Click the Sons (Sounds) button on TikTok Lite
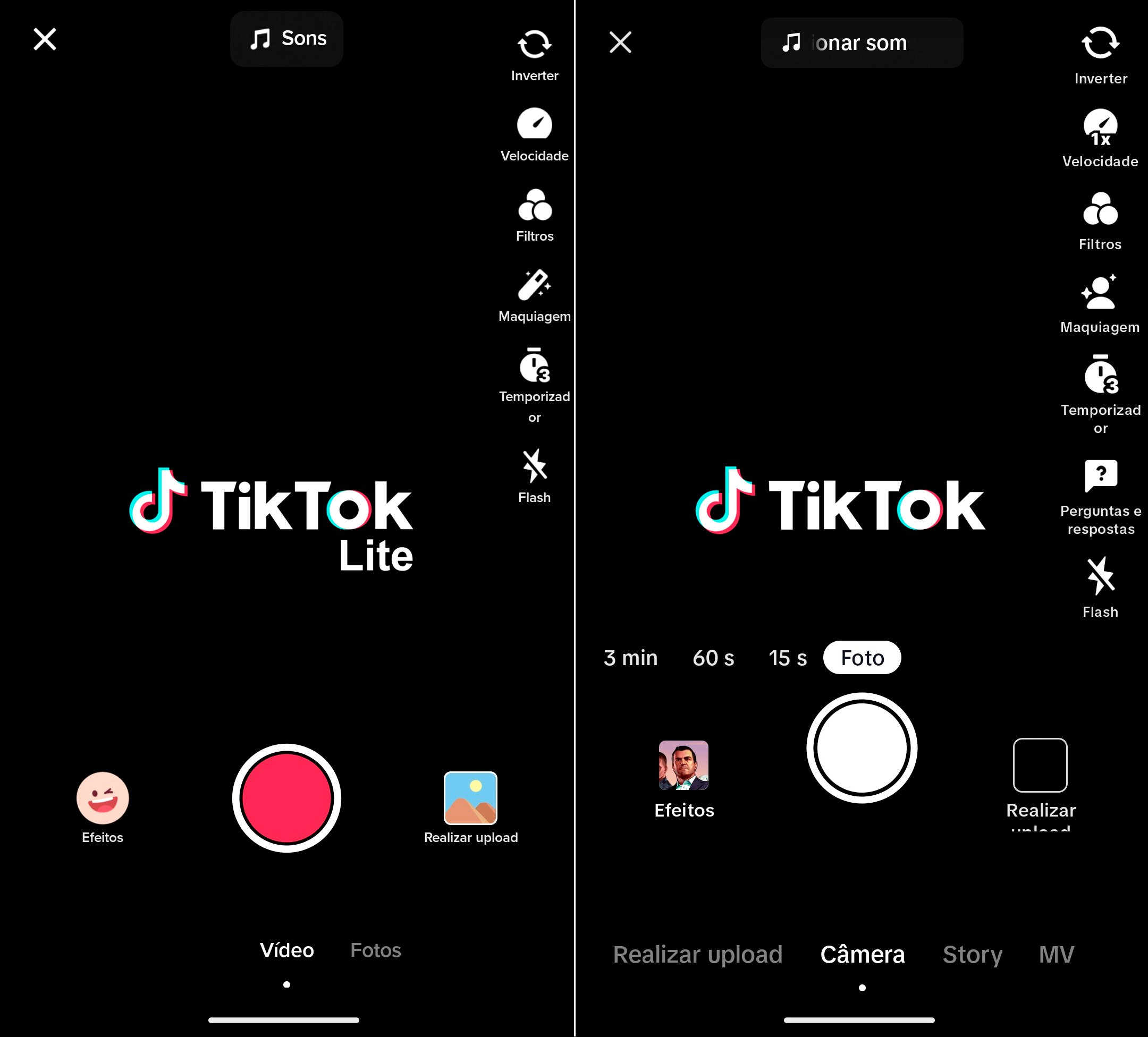This screenshot has width=1148, height=1037. tap(287, 40)
